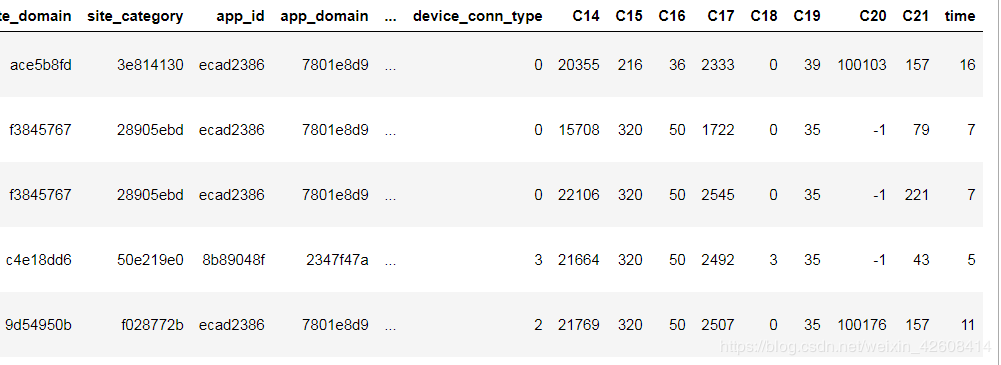Click the site_category cell f028772b
The width and height of the screenshot is (1001, 365).
[x=153, y=325]
